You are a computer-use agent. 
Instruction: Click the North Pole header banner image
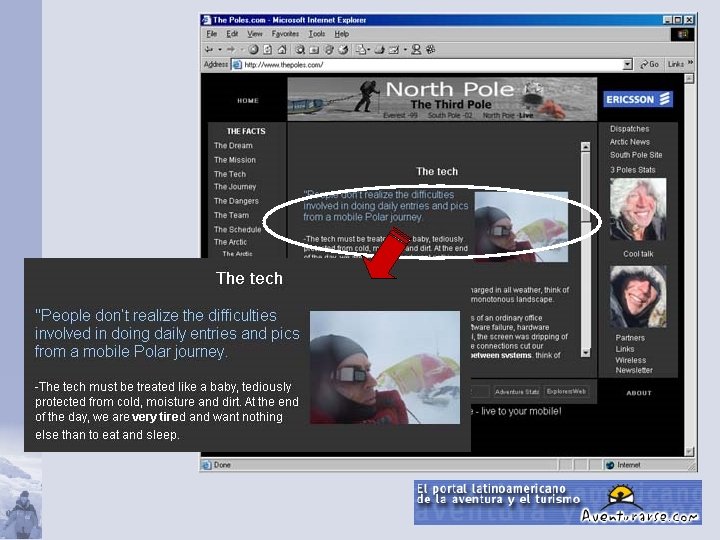click(442, 99)
